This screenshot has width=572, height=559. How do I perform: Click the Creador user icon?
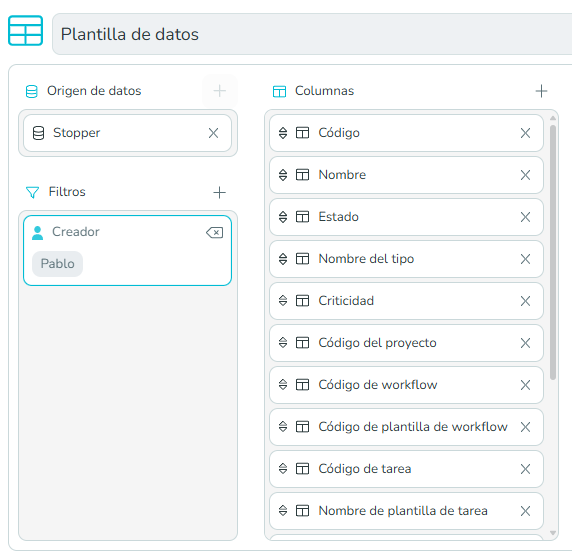click(x=38, y=233)
